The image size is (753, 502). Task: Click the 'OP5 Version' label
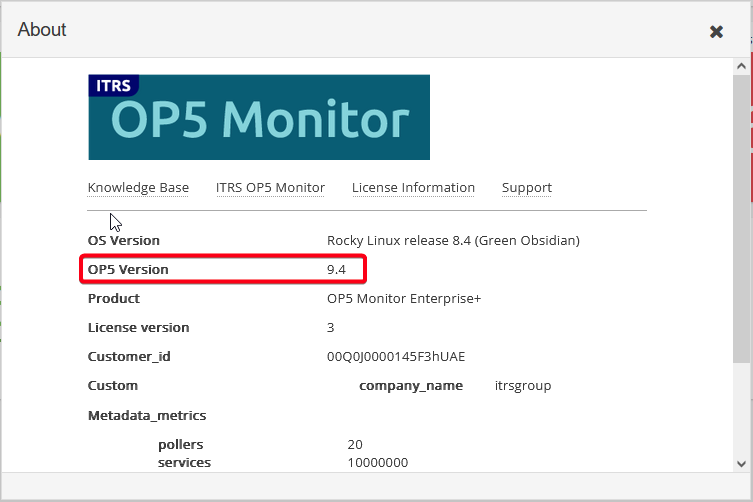point(128,269)
